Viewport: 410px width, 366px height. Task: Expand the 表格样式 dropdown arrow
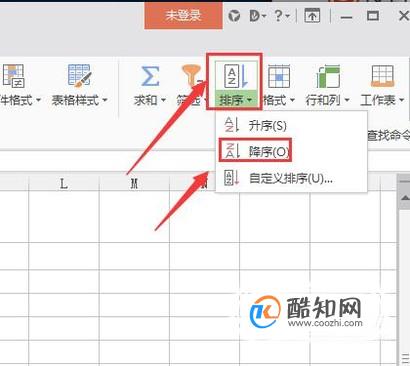tap(105, 100)
